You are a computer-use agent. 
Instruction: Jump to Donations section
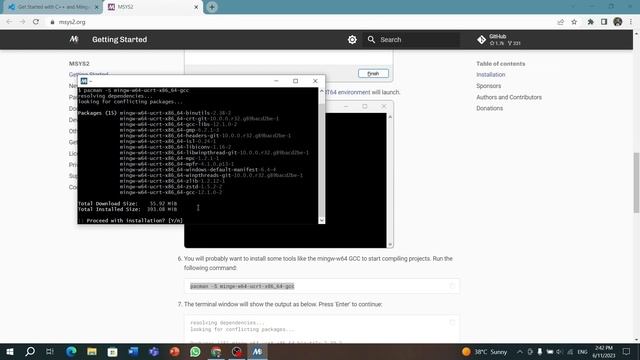click(x=489, y=108)
